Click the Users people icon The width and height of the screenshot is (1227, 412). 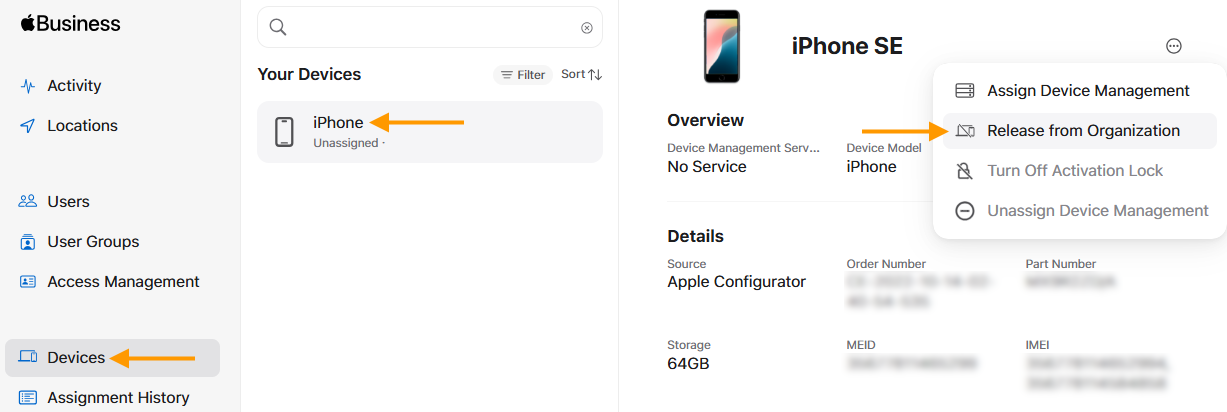tap(28, 202)
